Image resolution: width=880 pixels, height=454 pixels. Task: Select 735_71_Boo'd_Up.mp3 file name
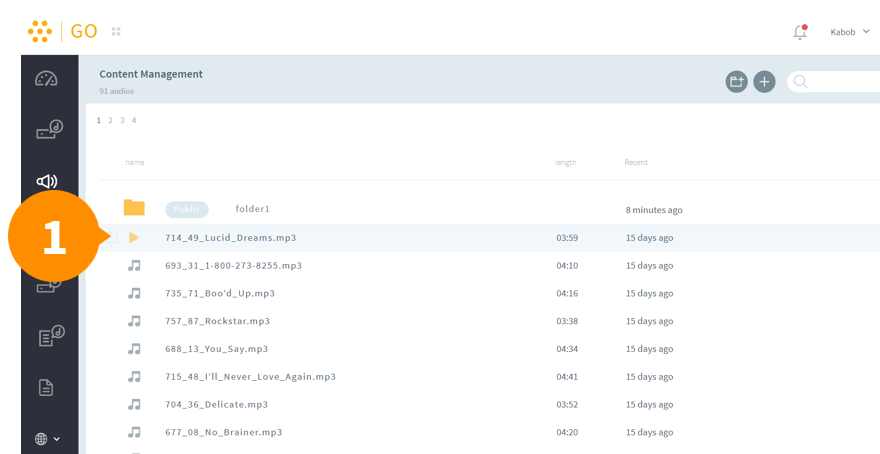[x=220, y=293]
